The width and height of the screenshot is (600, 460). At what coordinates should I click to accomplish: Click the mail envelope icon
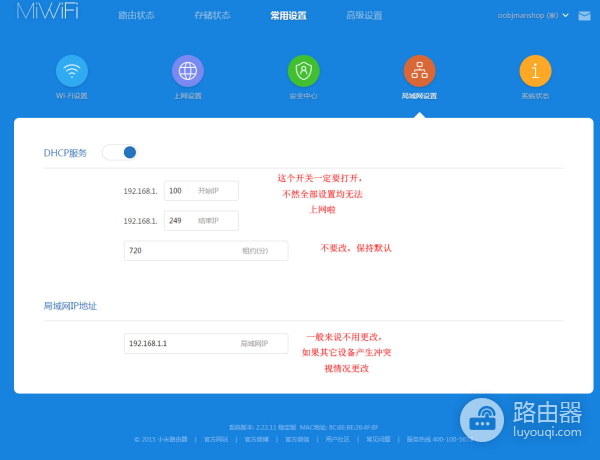pos(584,15)
